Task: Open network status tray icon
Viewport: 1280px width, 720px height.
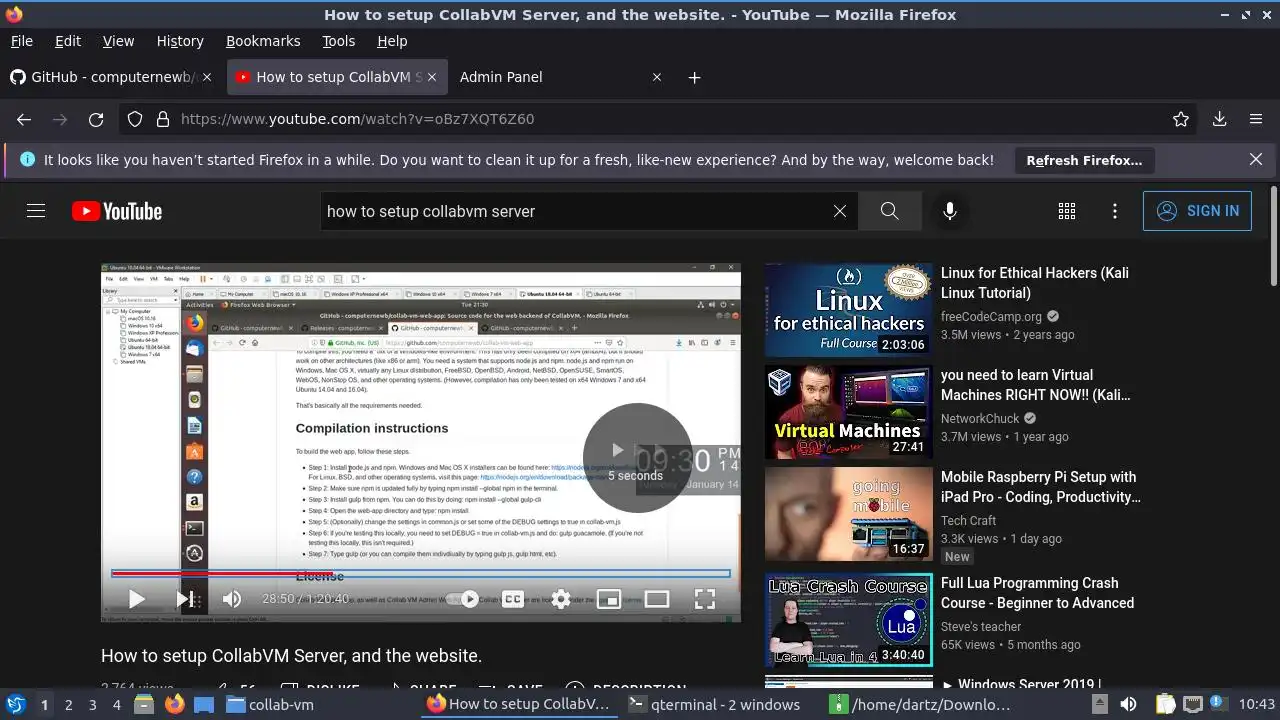Action: coord(1193,705)
